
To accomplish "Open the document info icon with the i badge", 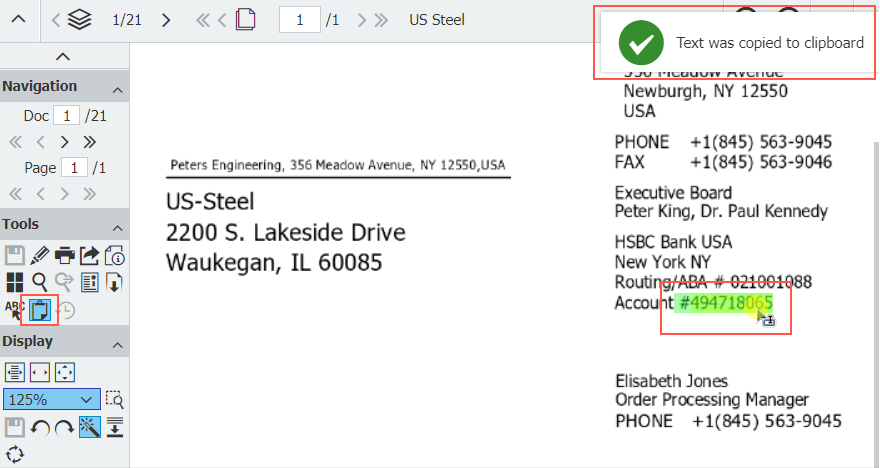I will (114, 255).
